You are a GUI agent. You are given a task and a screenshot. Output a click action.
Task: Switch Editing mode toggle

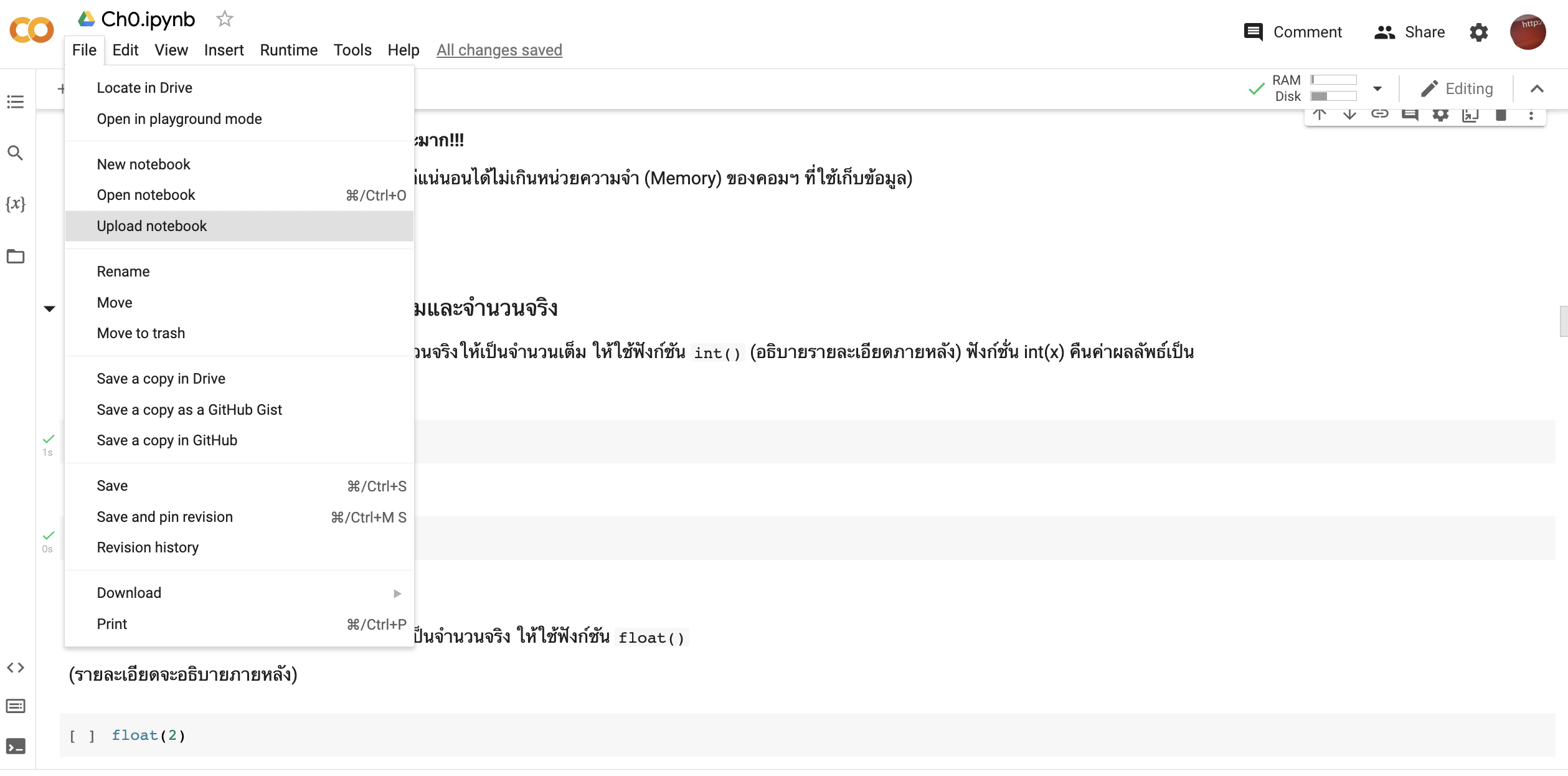coord(1457,88)
